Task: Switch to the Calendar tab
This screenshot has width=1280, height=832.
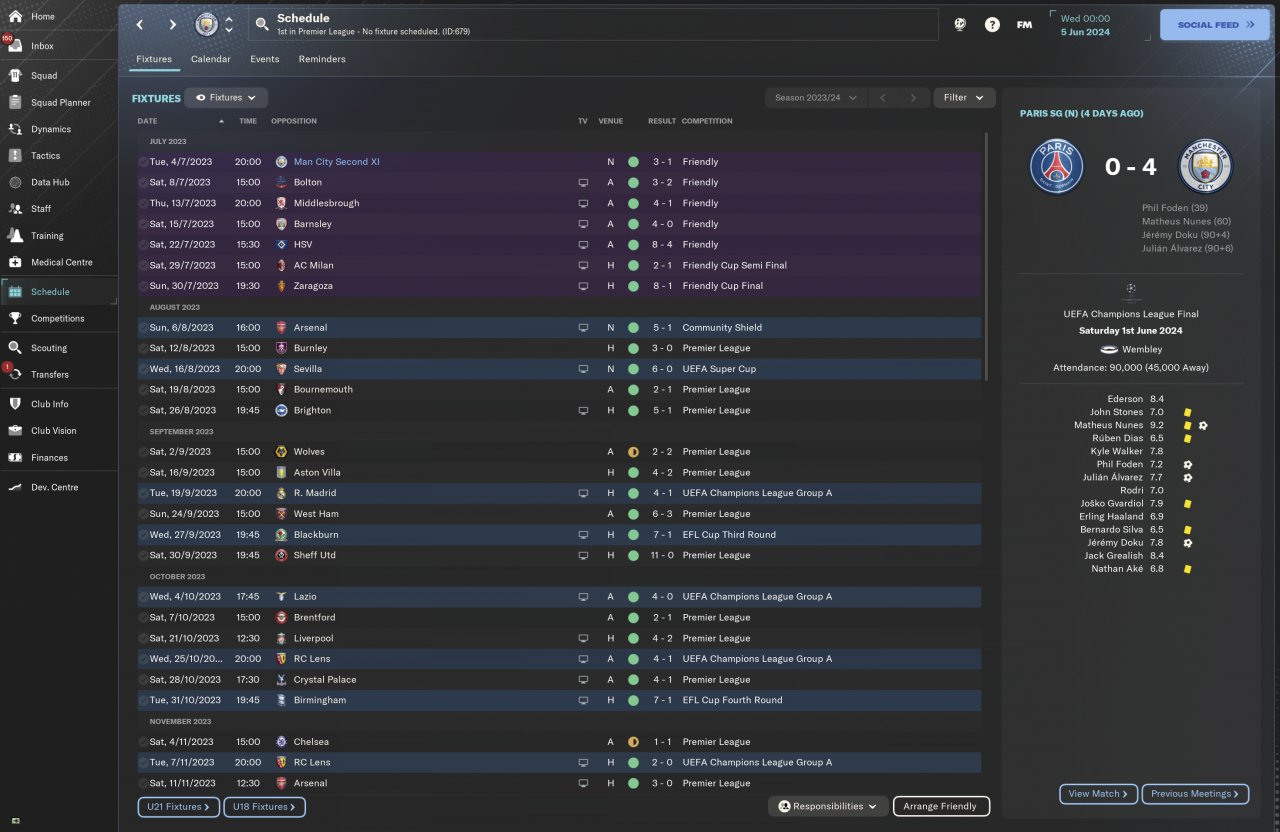Action: tap(210, 59)
